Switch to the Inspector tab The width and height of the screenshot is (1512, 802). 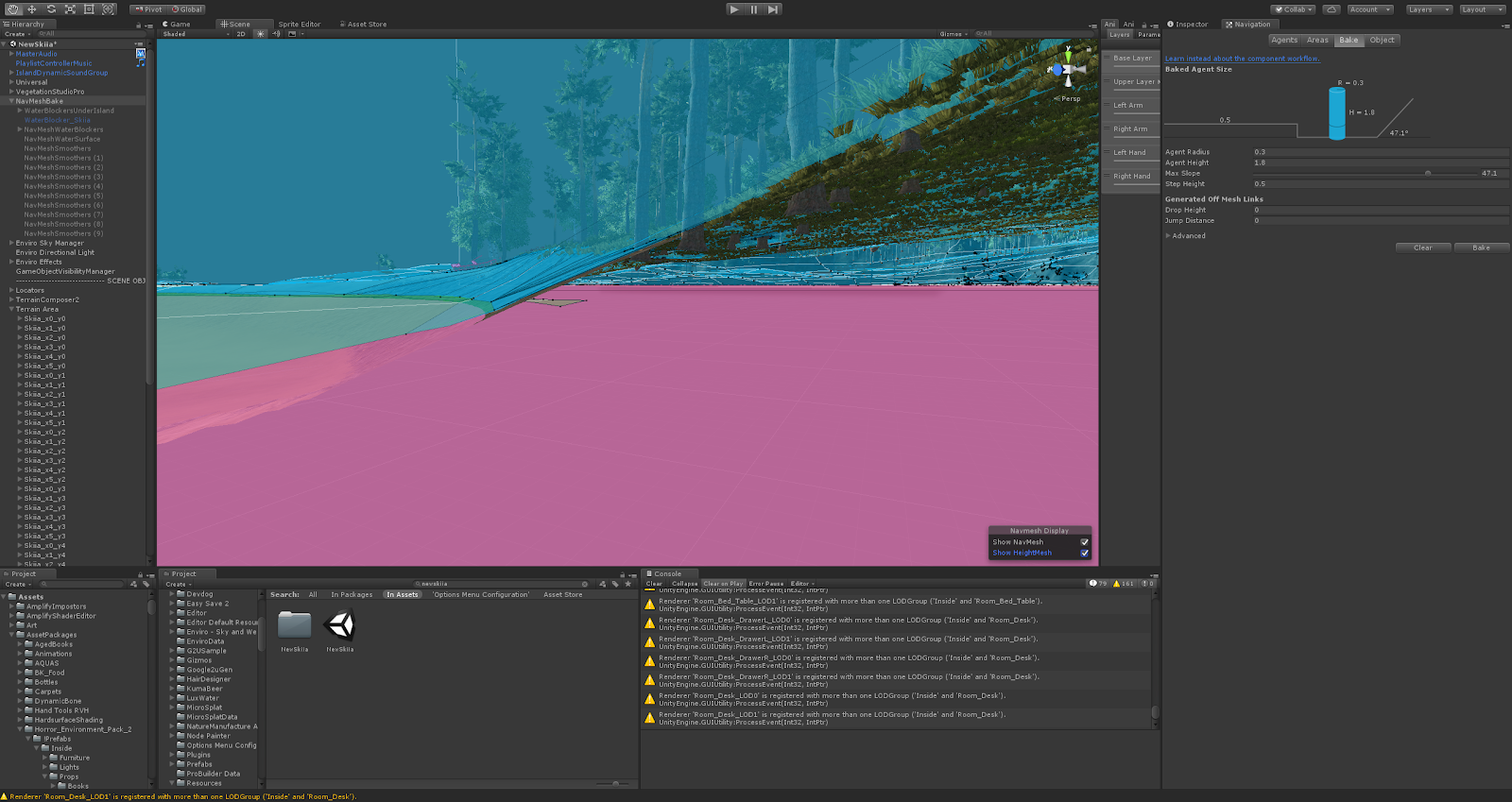coord(1187,25)
